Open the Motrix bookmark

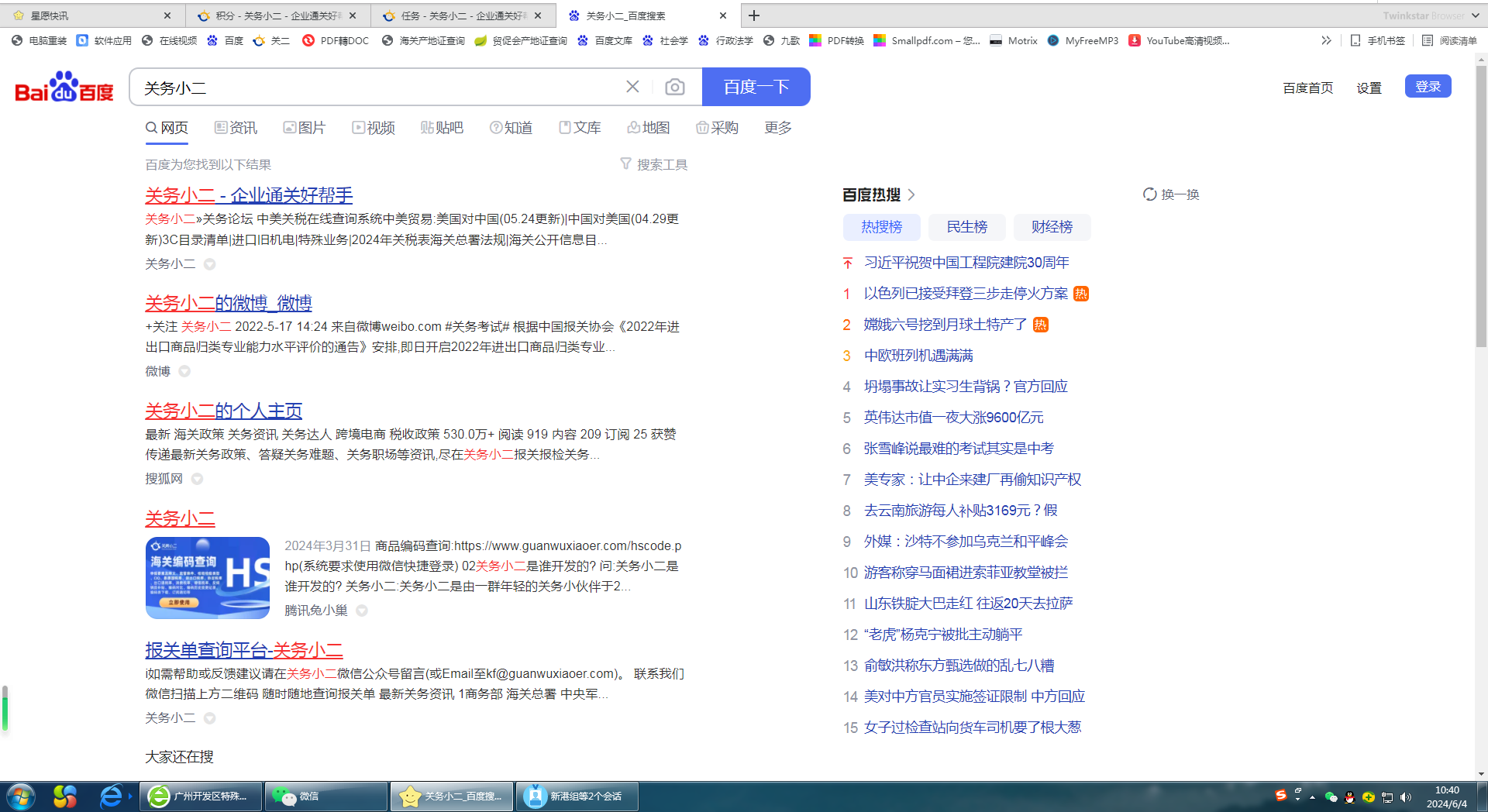pos(1014,40)
